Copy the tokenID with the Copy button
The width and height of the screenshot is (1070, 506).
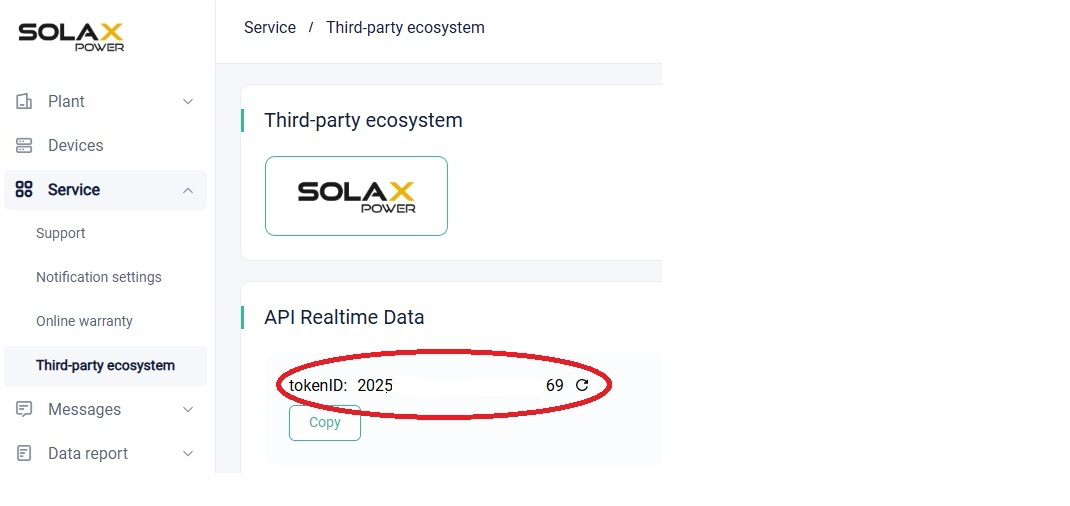(325, 423)
